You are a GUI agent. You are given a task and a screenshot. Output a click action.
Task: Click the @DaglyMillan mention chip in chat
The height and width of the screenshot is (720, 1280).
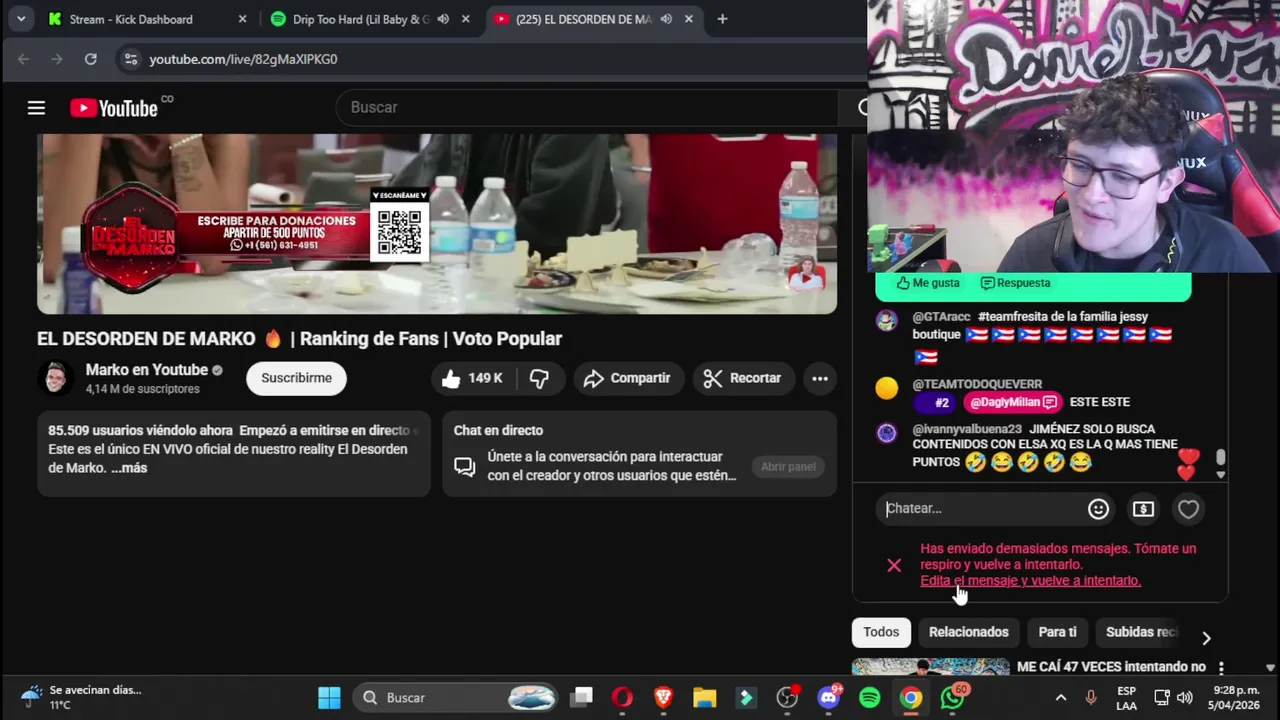(x=1013, y=402)
